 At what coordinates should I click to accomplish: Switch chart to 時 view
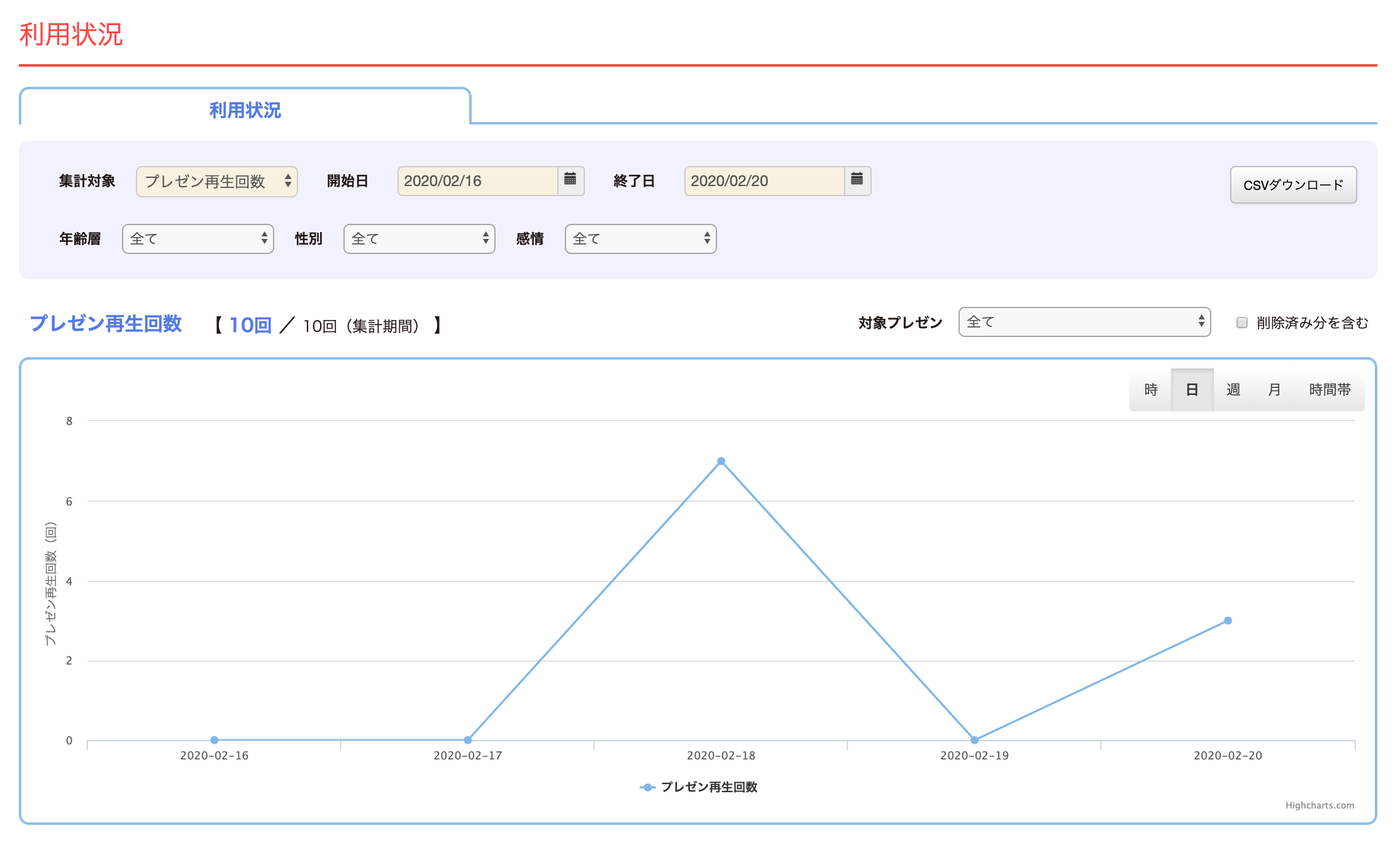point(1151,390)
